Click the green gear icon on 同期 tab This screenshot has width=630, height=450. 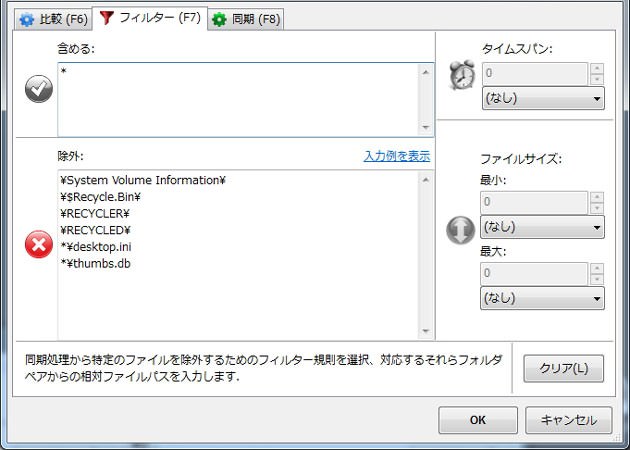[x=219, y=20]
